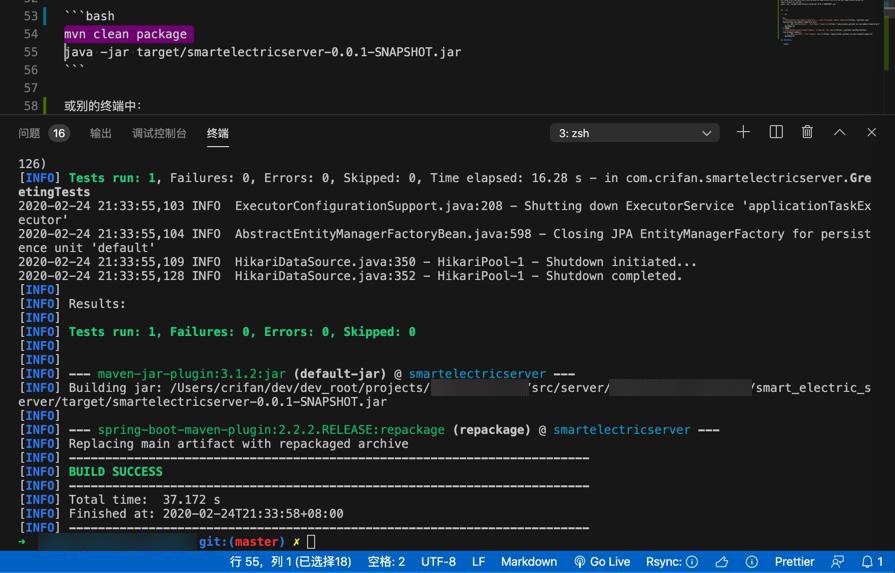
Task: Switch to 调试控制台 debug console tab
Action: tap(159, 133)
